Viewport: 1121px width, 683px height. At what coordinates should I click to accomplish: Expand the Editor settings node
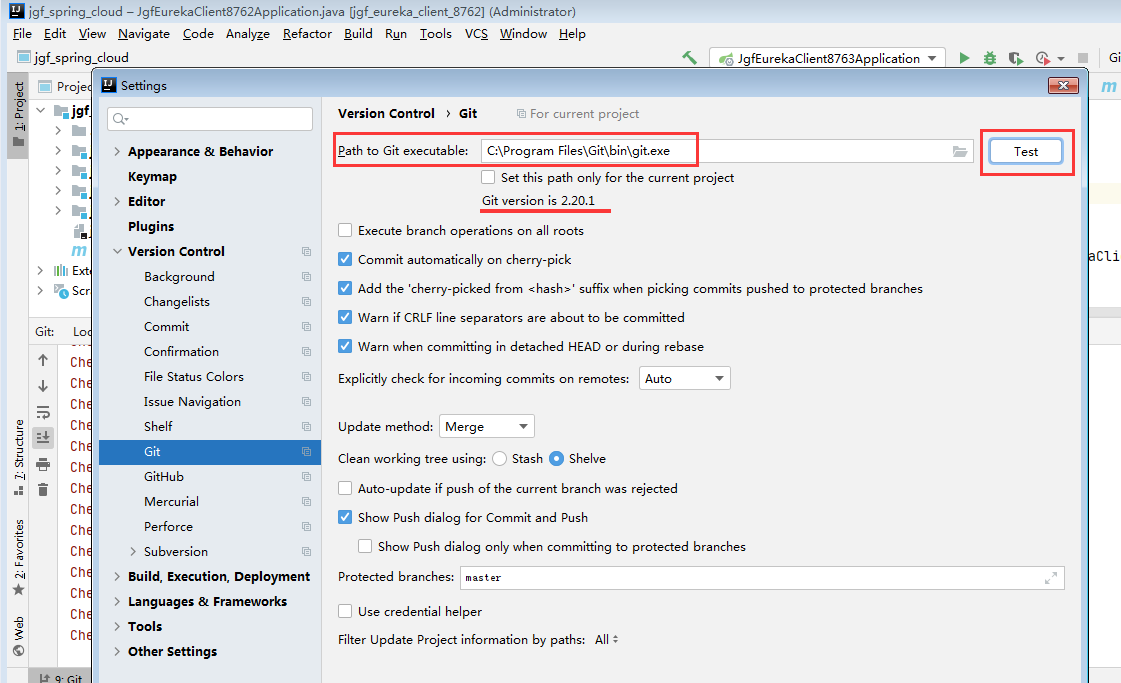coord(117,202)
